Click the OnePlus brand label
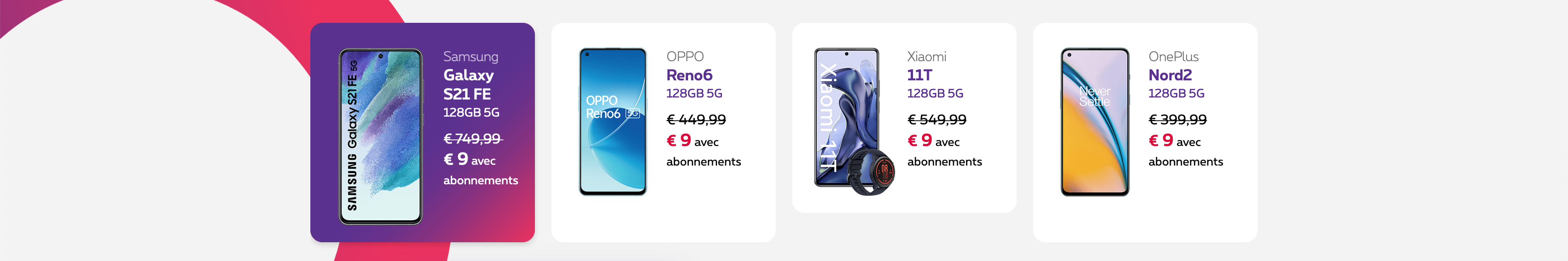The image size is (1568, 261). (x=1174, y=57)
